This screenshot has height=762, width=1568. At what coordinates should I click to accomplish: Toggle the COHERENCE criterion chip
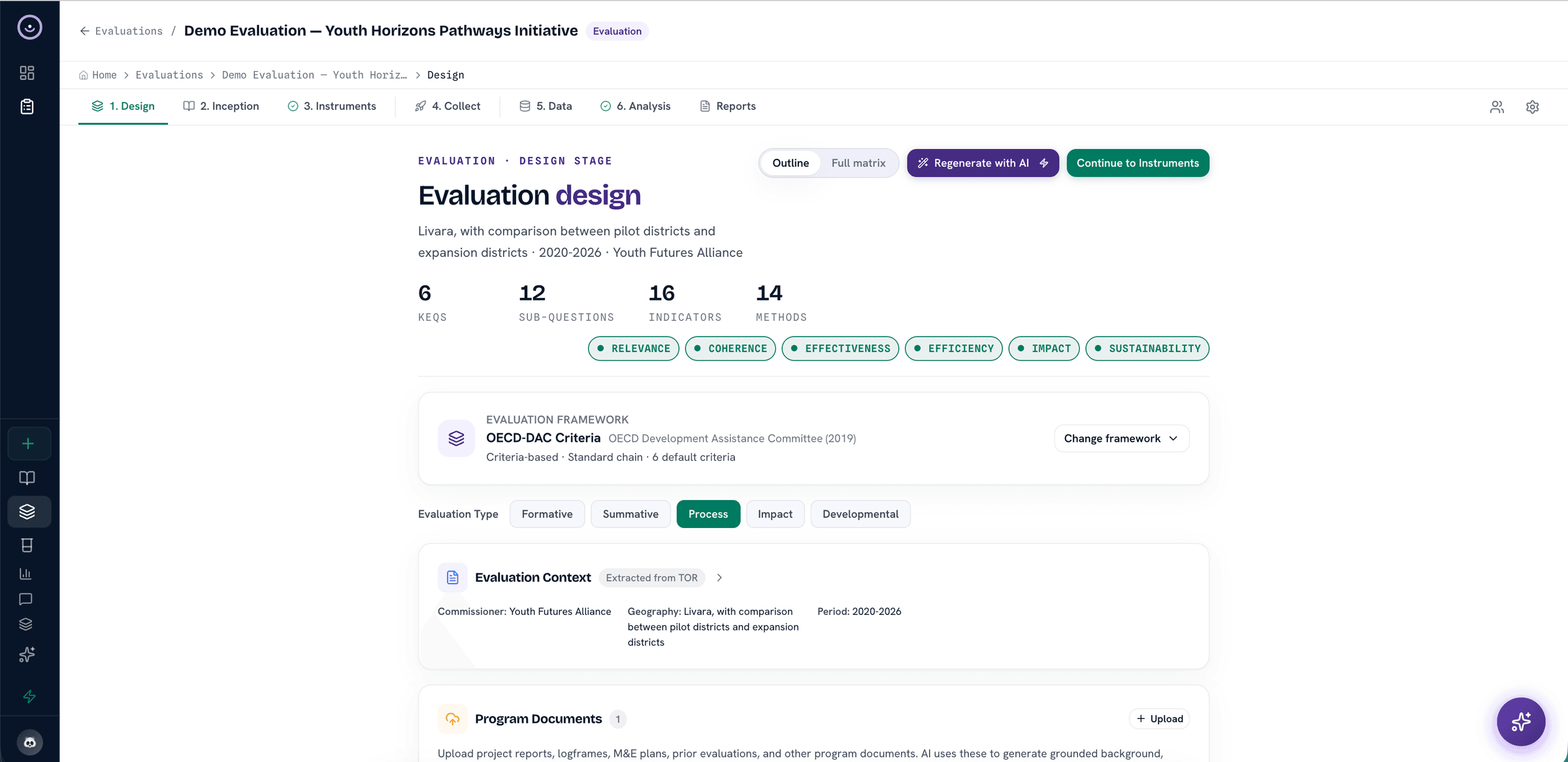coord(730,348)
